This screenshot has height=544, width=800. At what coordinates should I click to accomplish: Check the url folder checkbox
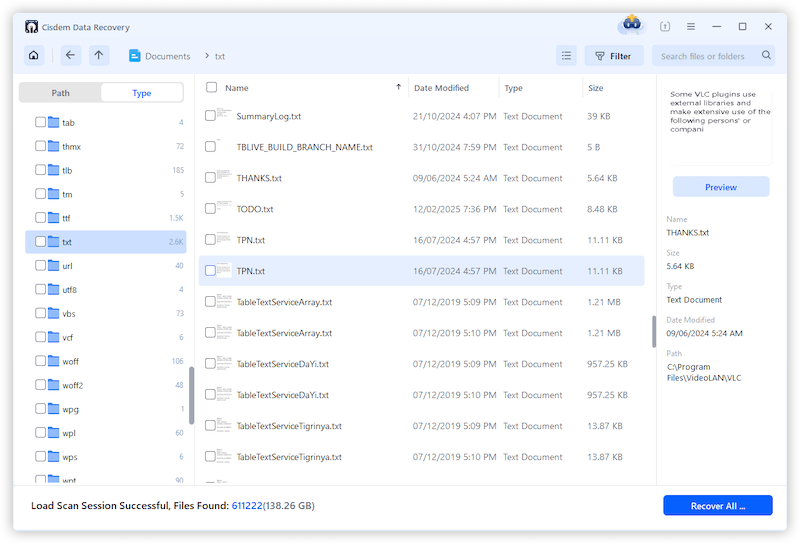coord(40,265)
